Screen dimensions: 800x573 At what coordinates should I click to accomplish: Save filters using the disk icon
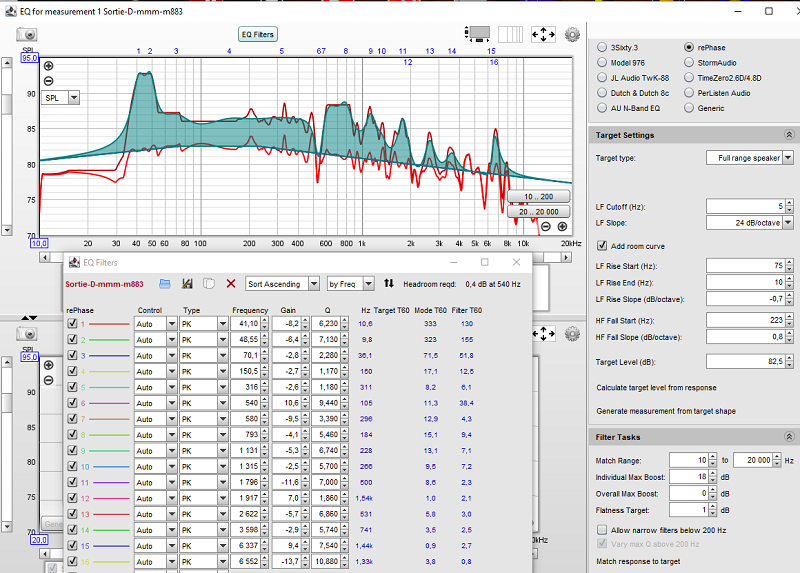(187, 284)
